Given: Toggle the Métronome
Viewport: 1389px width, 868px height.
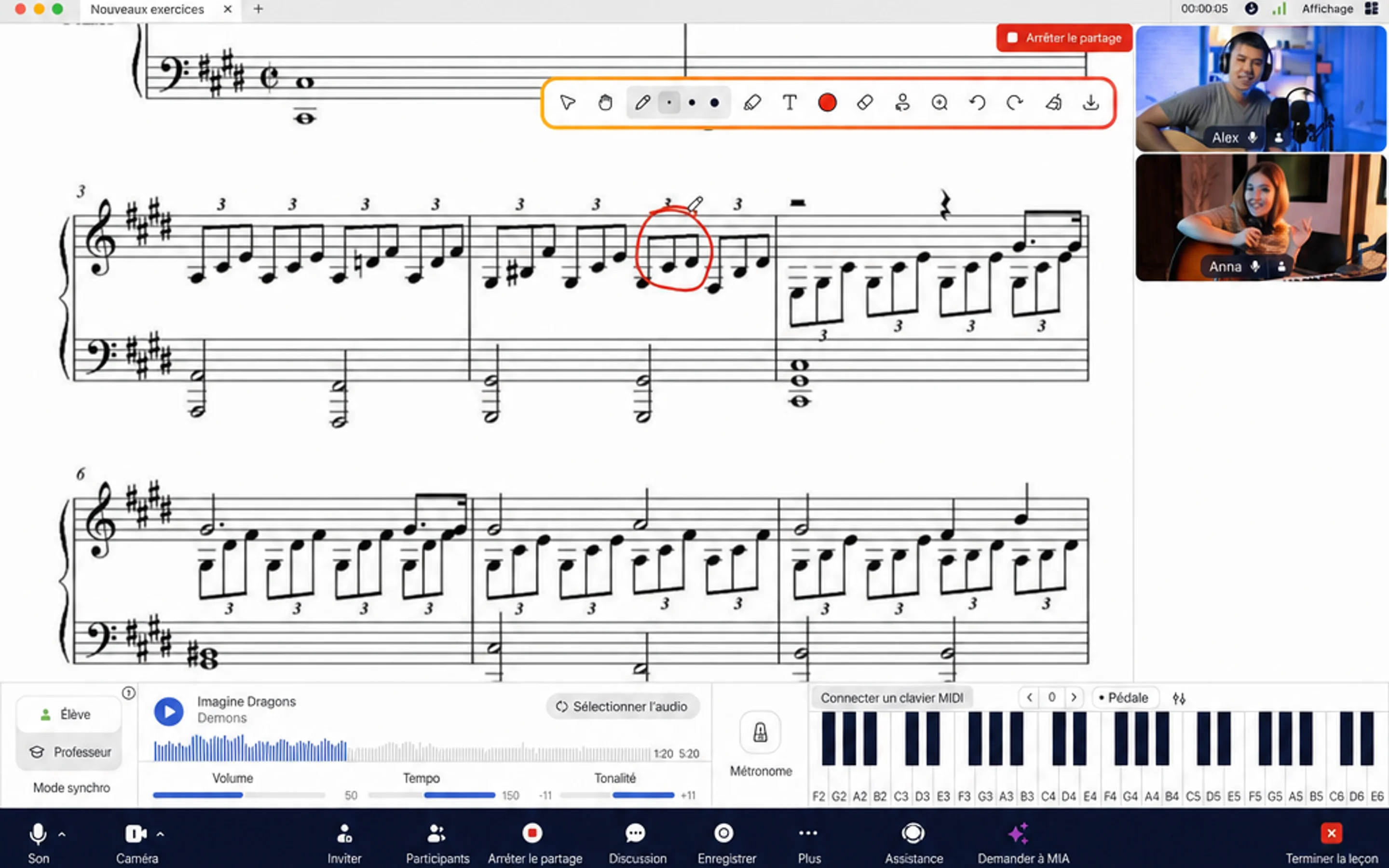Looking at the screenshot, I should [x=760, y=732].
